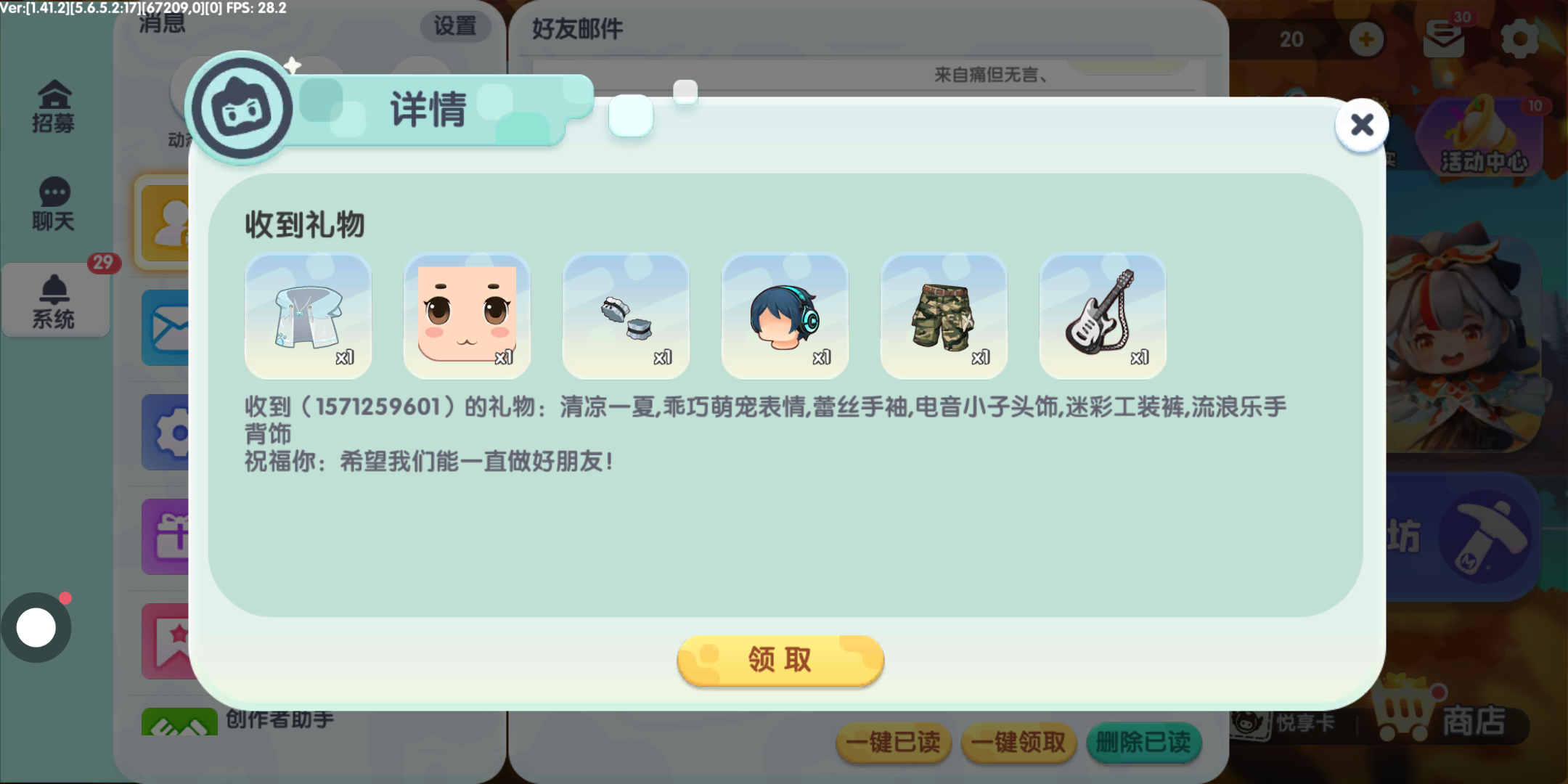Viewport: 1568px width, 784px height.
Task: Close the 详情 gift details dialog
Action: (1362, 125)
